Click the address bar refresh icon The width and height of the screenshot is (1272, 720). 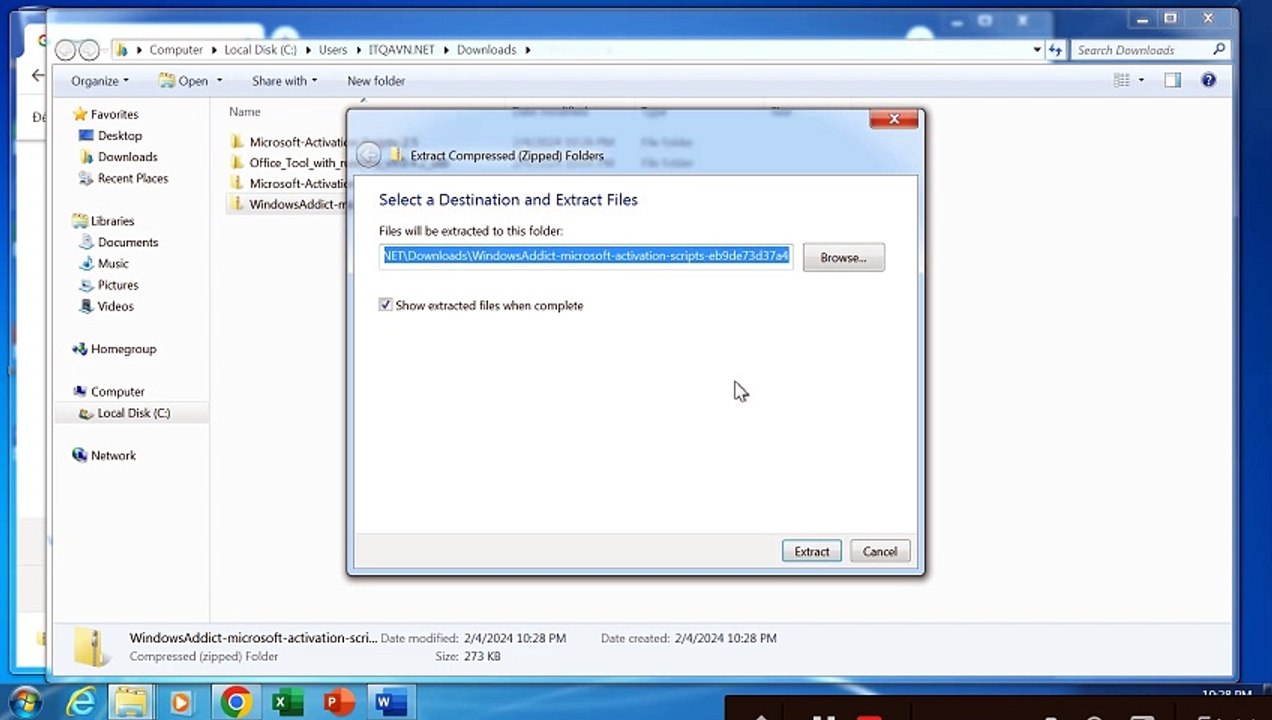1056,50
